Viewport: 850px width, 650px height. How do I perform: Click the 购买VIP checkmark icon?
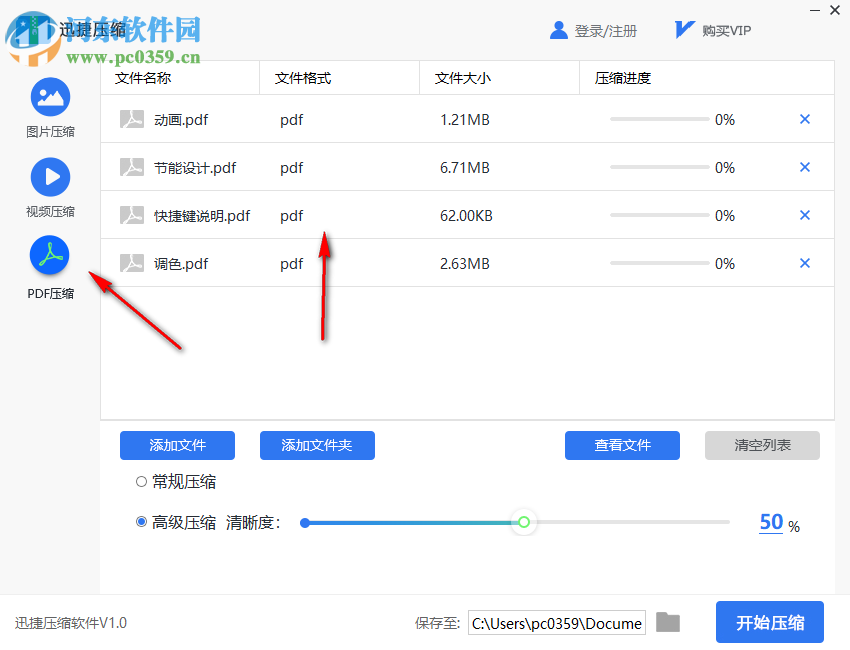click(x=683, y=29)
